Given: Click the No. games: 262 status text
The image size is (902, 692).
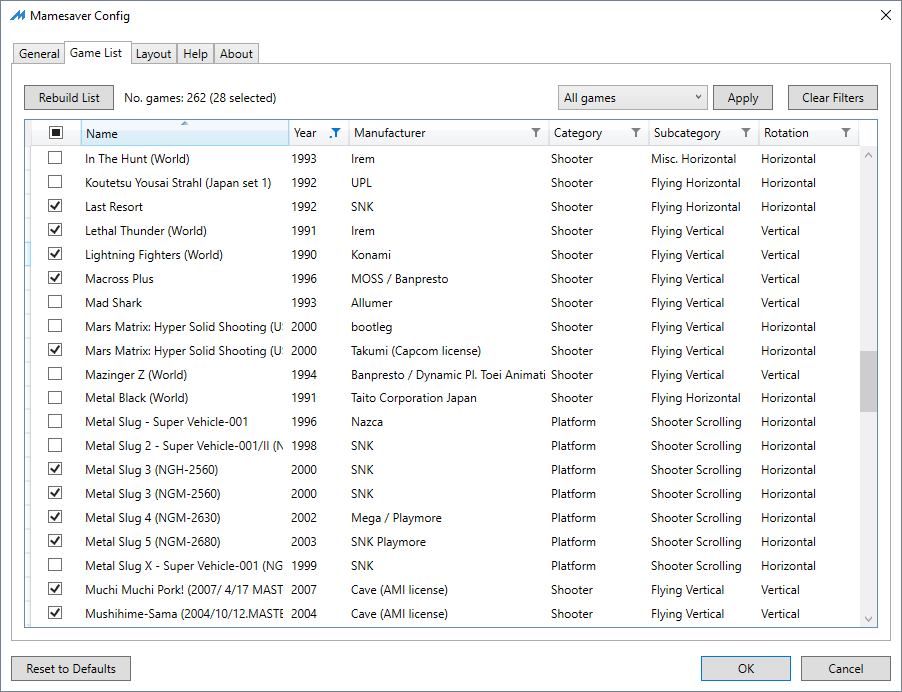Looking at the screenshot, I should pos(200,98).
